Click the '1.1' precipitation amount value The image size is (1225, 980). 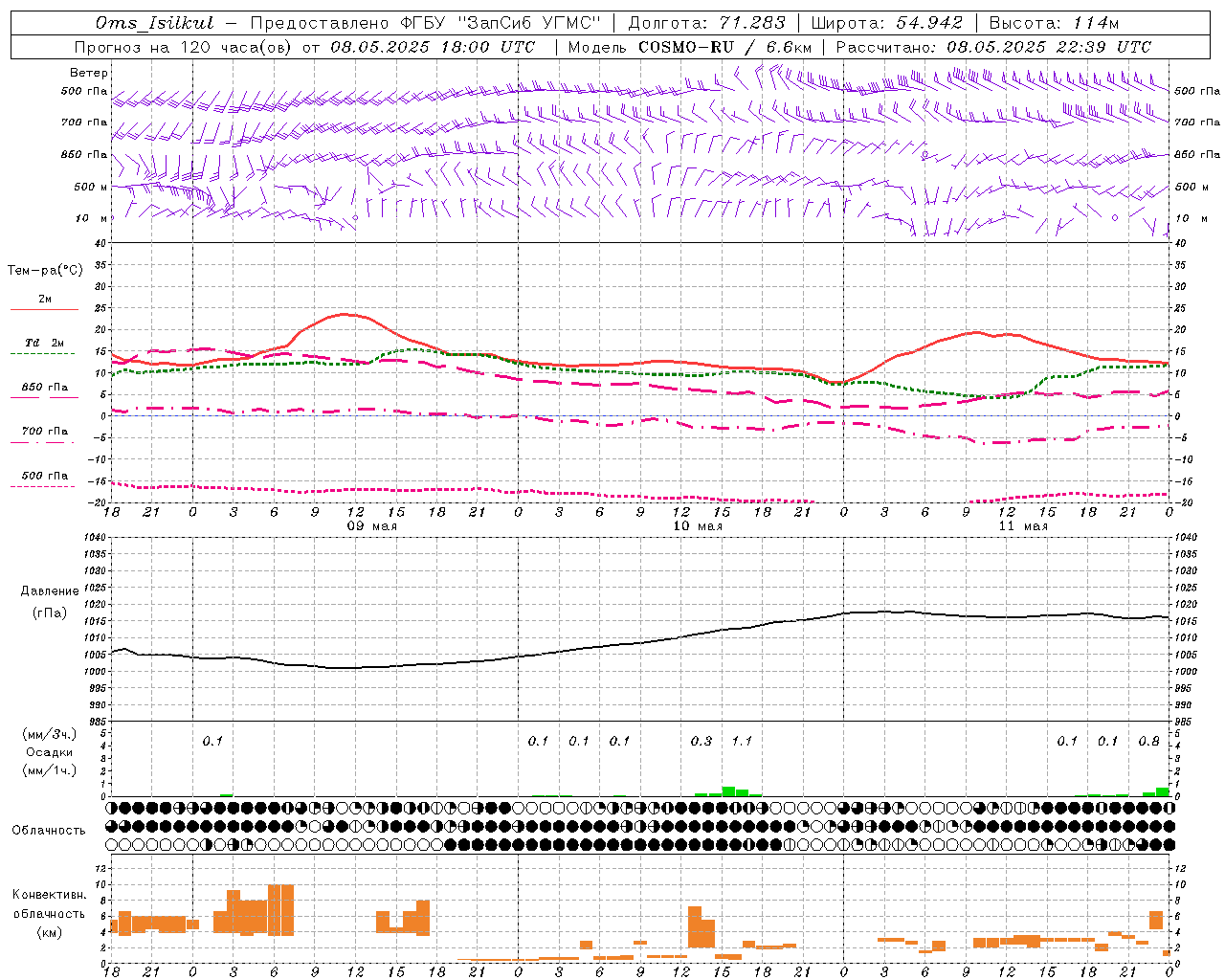coord(742,741)
